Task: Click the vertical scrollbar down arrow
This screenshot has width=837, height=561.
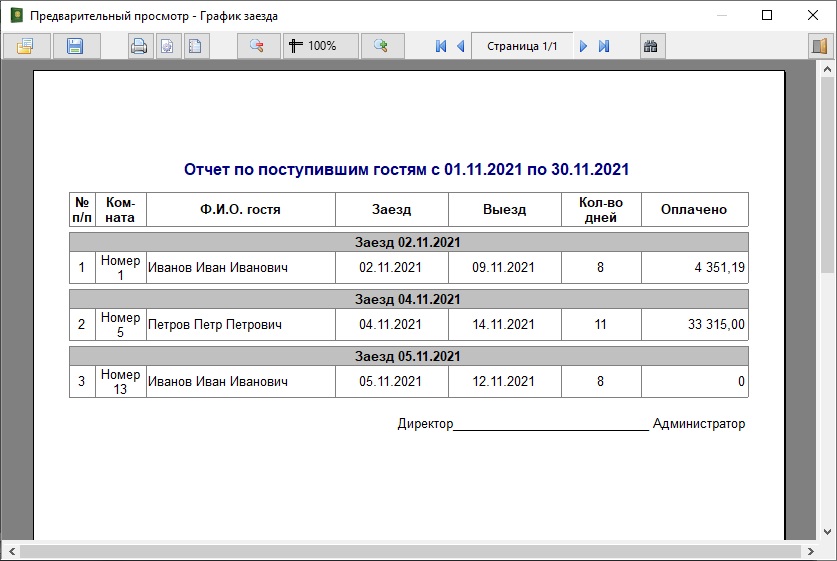Action: pos(827,532)
